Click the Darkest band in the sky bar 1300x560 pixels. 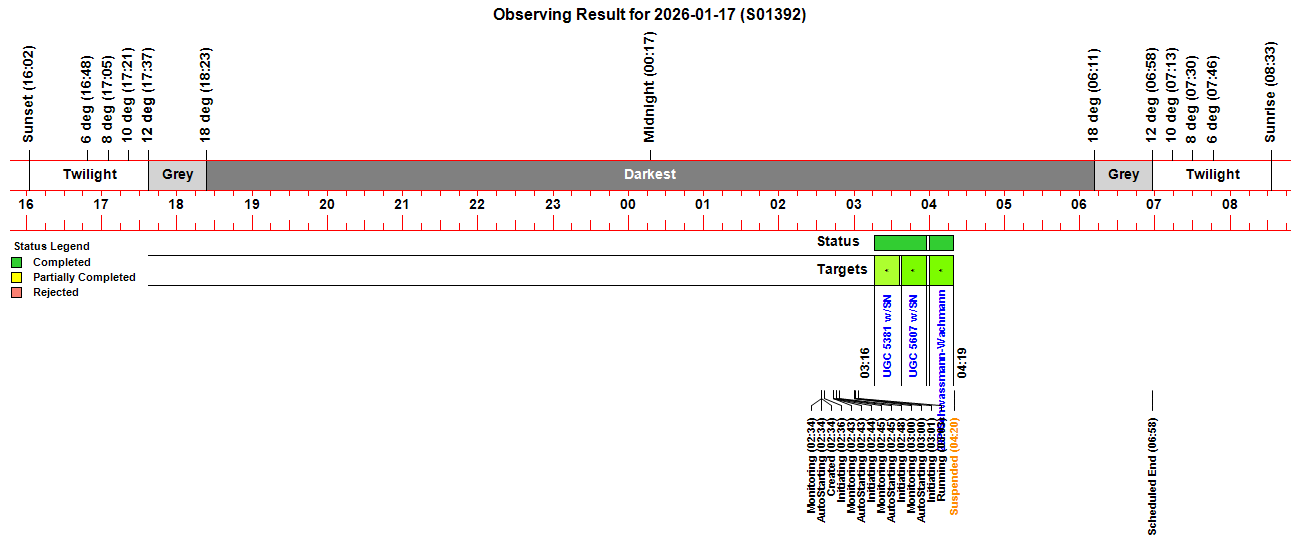[650, 174]
